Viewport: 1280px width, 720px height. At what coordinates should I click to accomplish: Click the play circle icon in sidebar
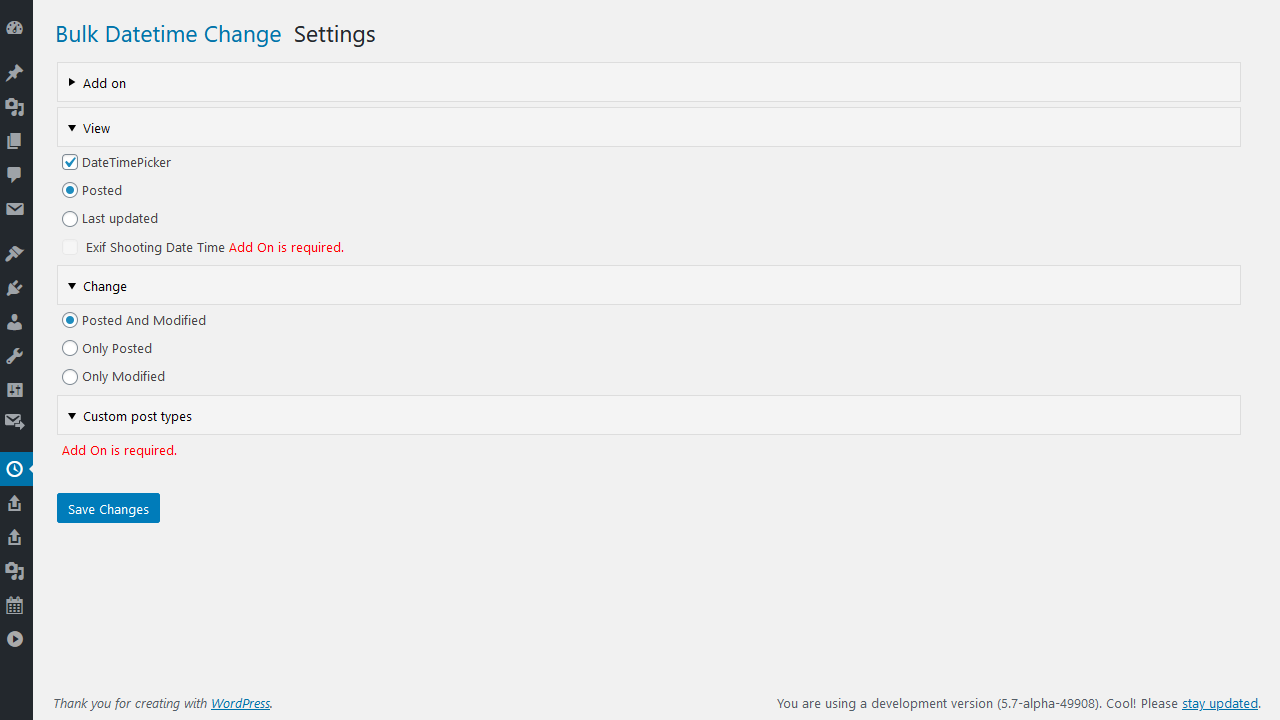pos(15,639)
